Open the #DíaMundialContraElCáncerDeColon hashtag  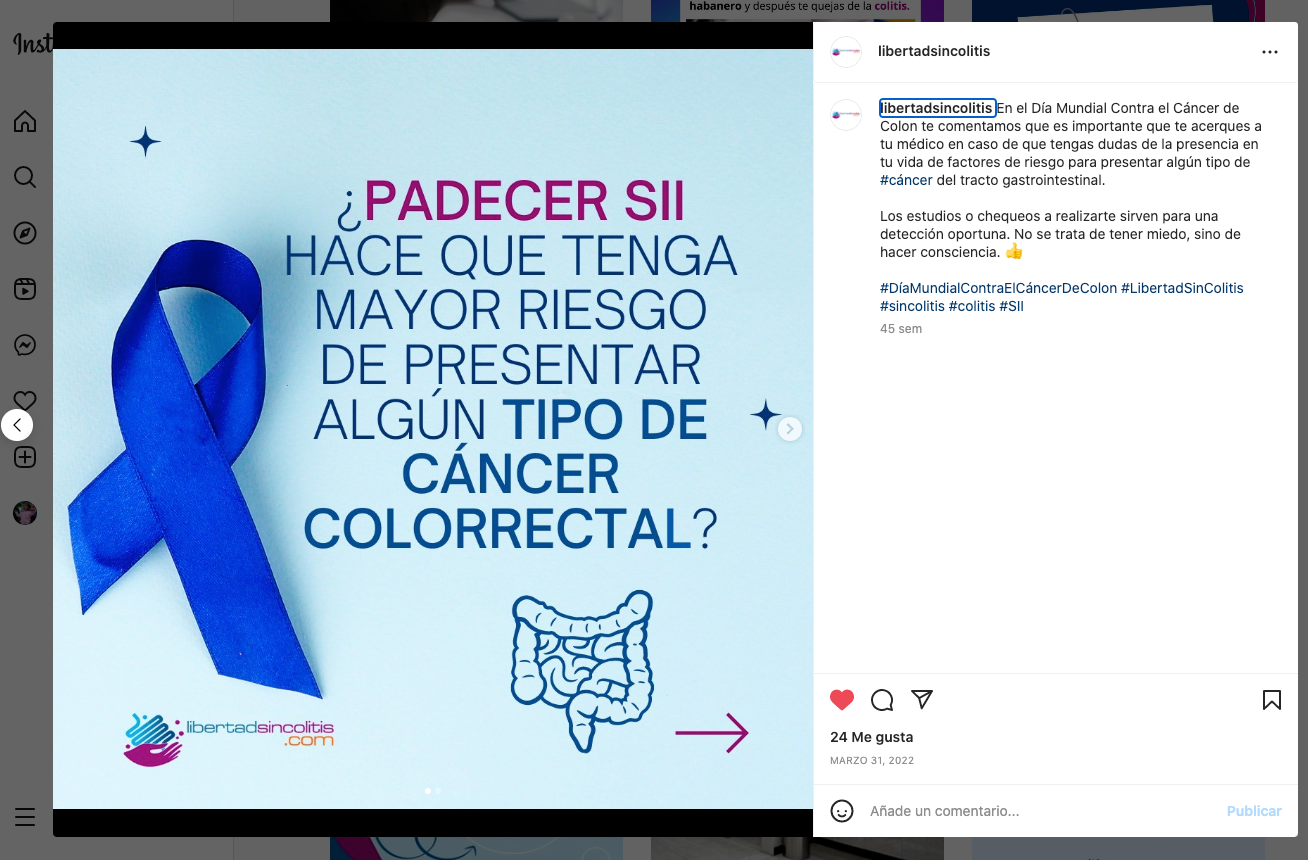tap(998, 288)
